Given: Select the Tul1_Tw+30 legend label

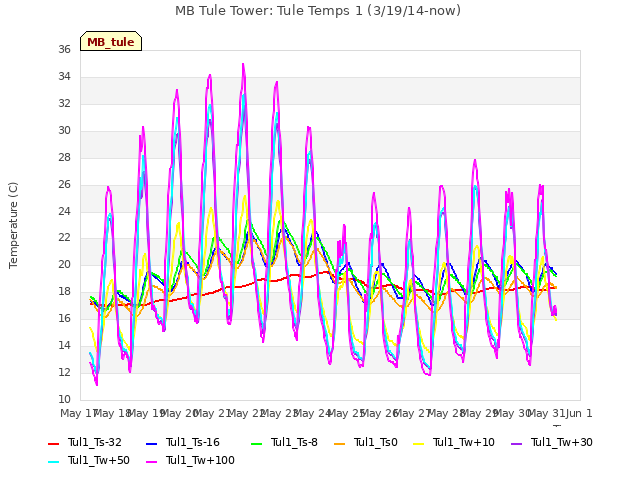Looking at the screenshot, I should [x=562, y=442].
